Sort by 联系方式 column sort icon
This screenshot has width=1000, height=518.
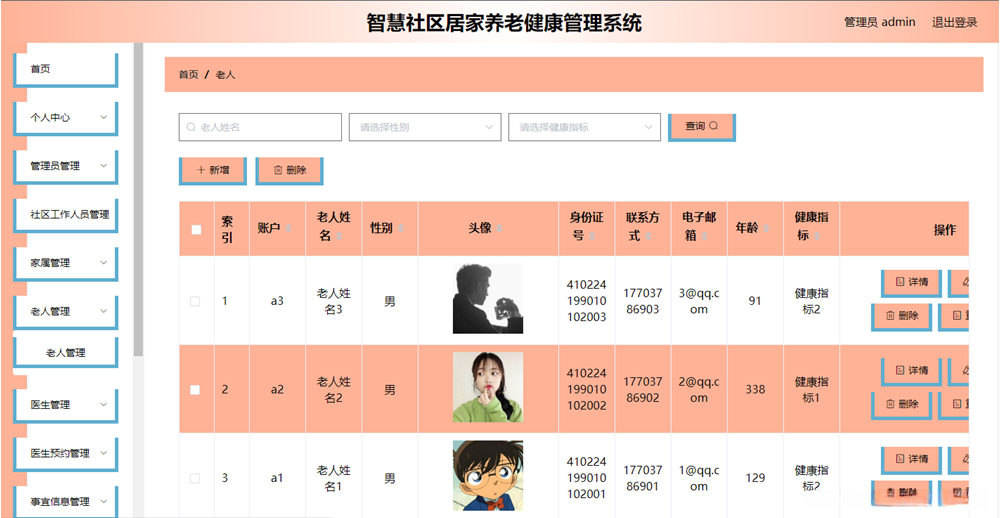[x=648, y=236]
